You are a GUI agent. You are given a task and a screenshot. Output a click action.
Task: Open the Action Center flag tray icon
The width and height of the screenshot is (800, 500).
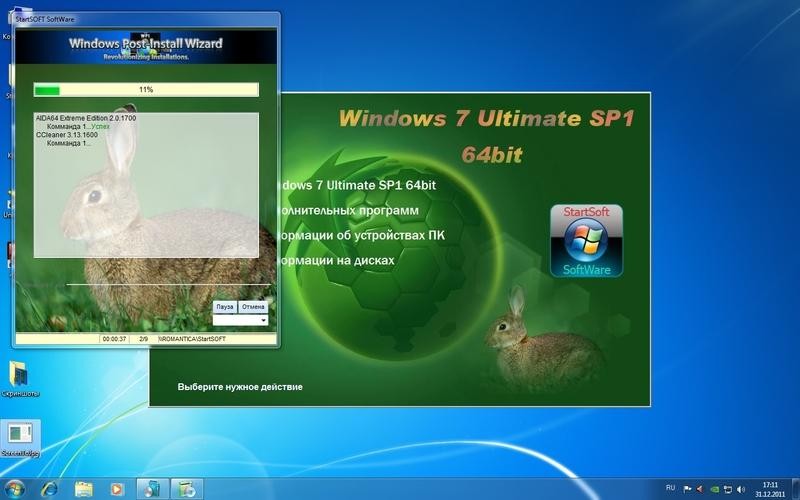(x=687, y=489)
